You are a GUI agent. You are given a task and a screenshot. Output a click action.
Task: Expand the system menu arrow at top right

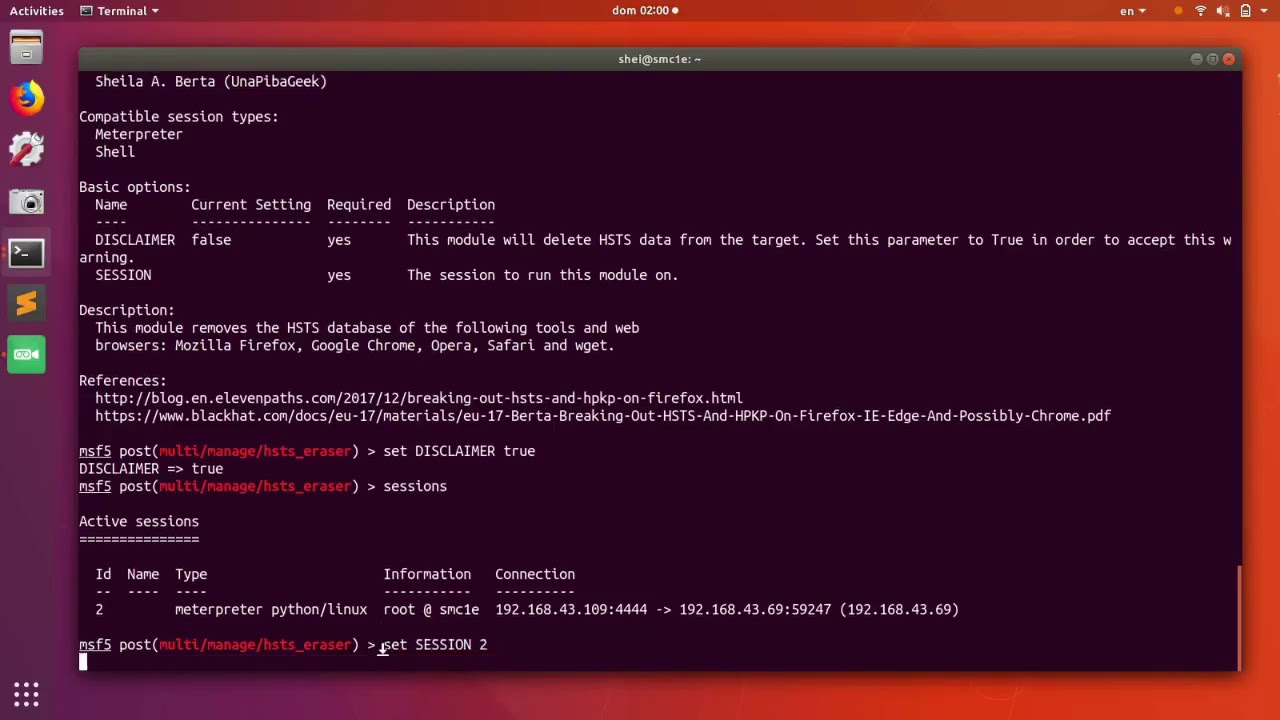click(x=1265, y=11)
